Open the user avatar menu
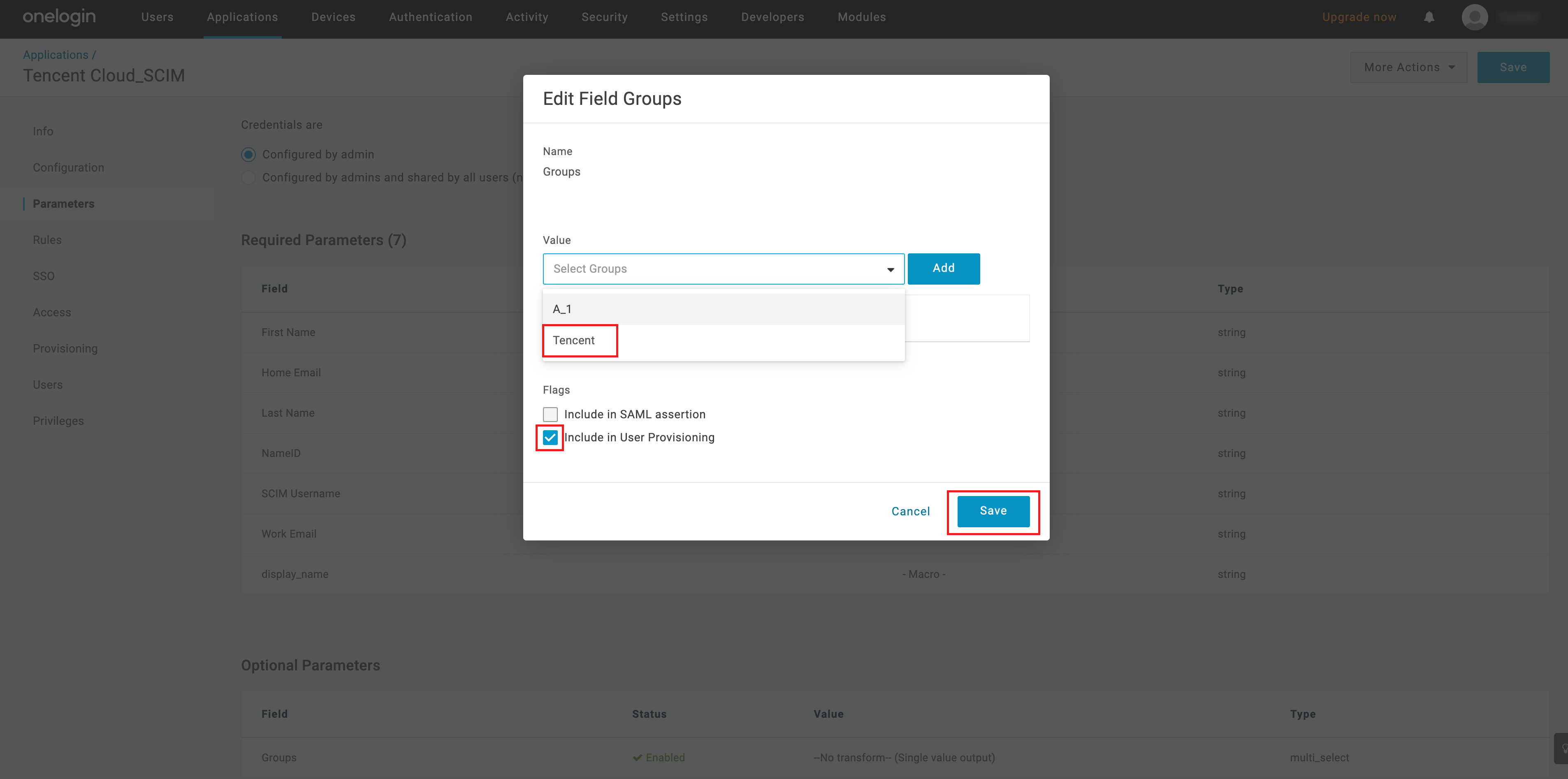The height and width of the screenshot is (779, 1568). point(1474,17)
